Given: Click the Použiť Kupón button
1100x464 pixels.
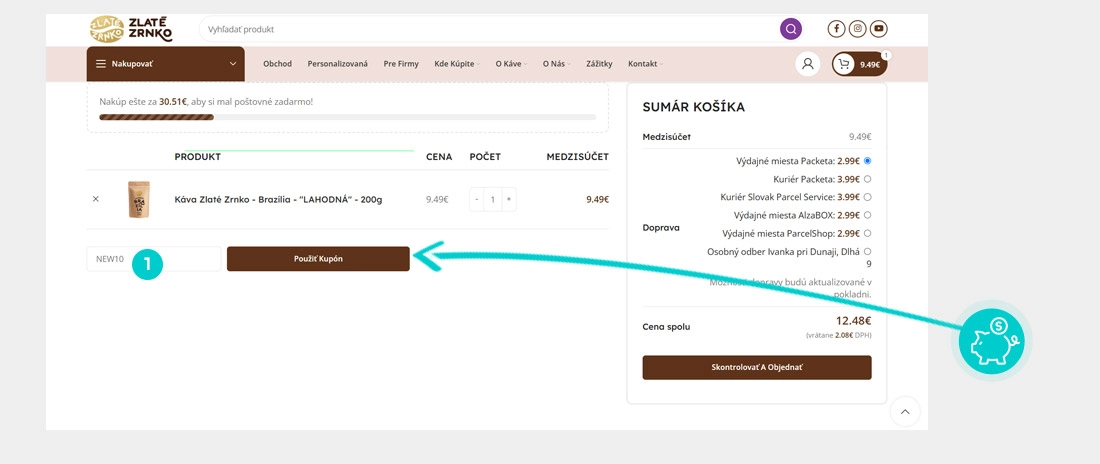Looking at the screenshot, I should 318,259.
